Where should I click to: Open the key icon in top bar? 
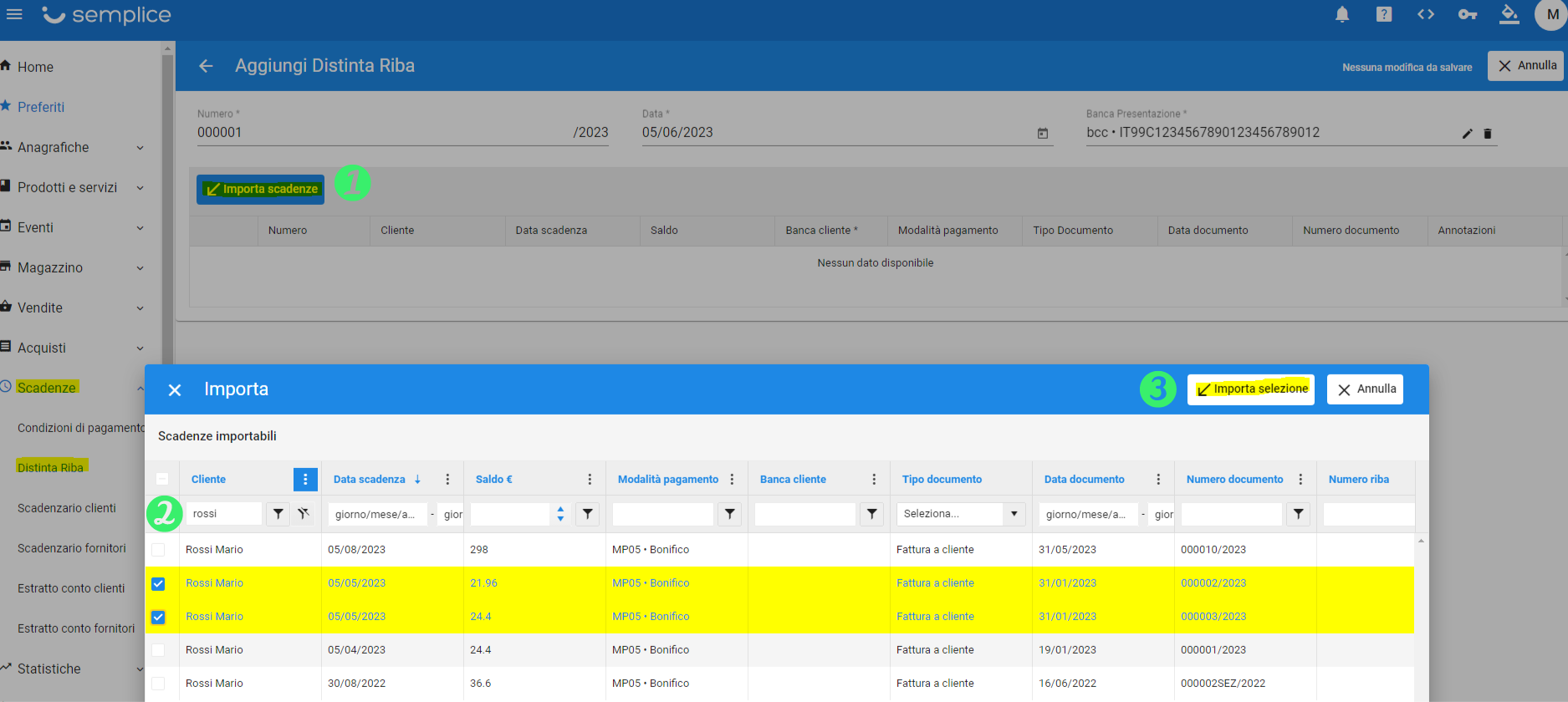coord(1468,14)
